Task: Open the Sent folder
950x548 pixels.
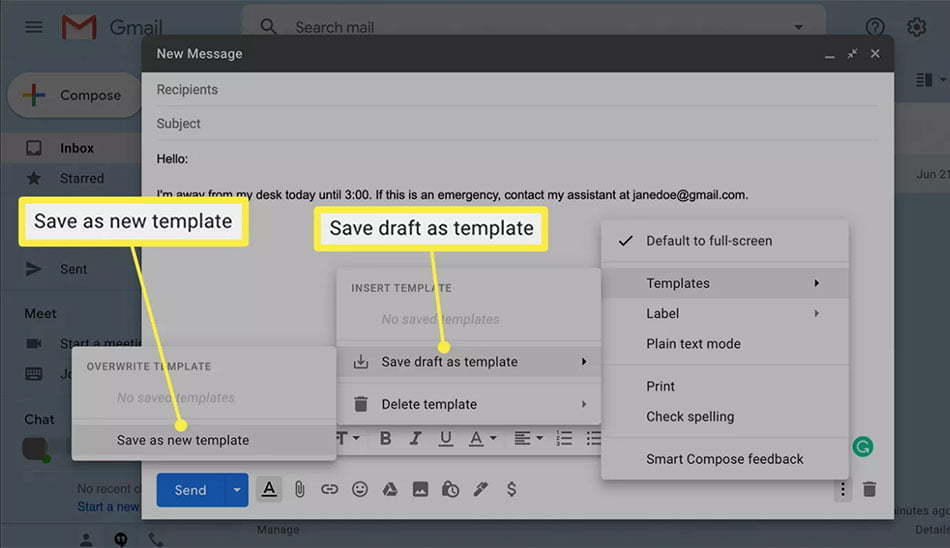Action: 73,269
